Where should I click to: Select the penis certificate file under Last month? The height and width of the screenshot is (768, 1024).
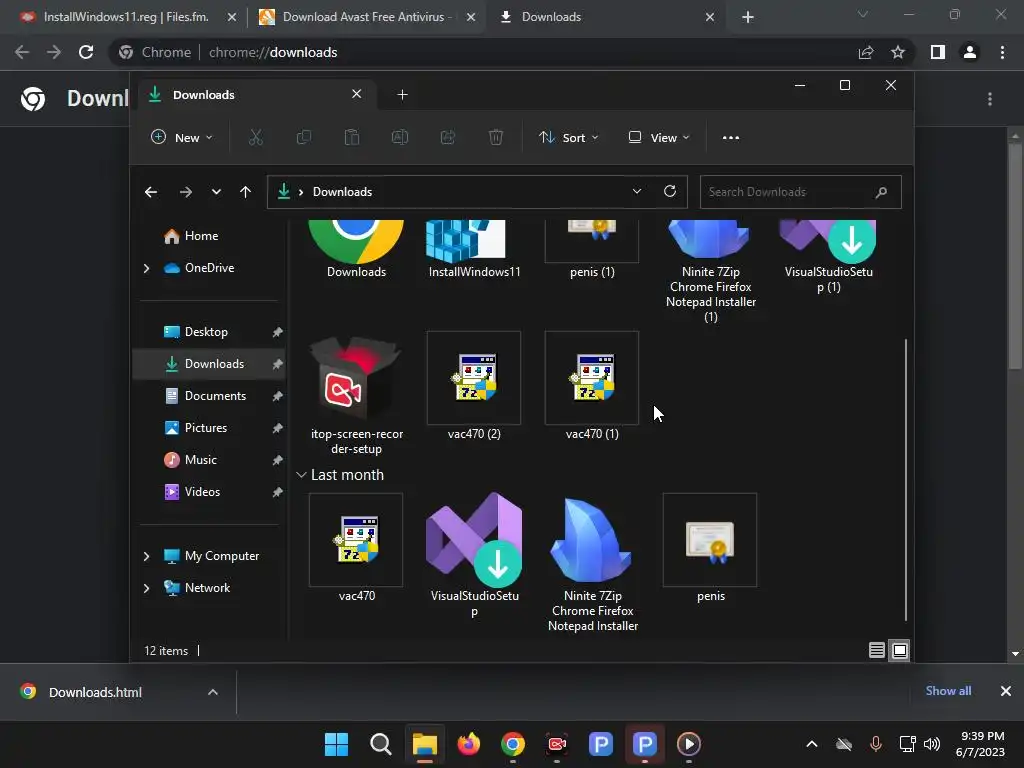click(710, 549)
